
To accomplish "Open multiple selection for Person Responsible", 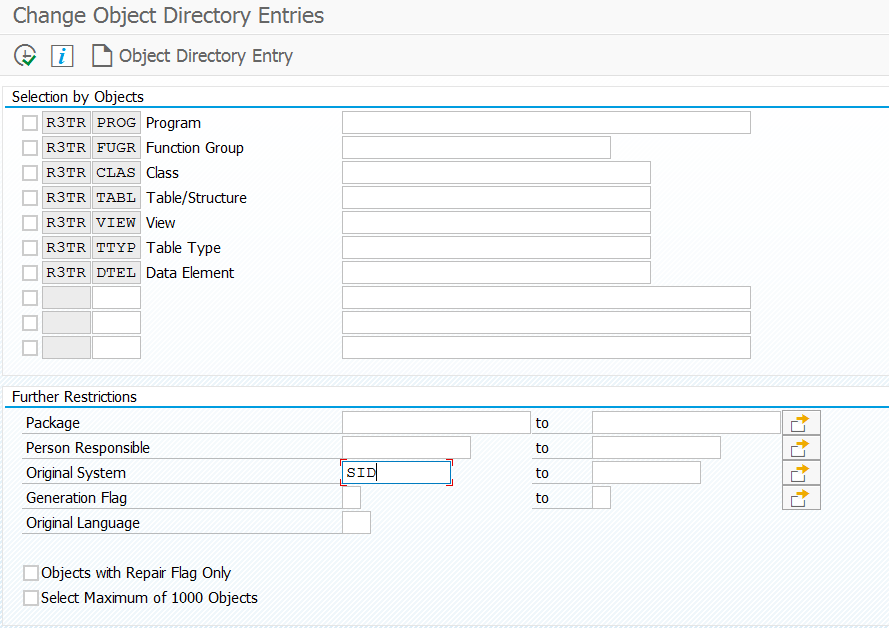I will click(x=800, y=448).
